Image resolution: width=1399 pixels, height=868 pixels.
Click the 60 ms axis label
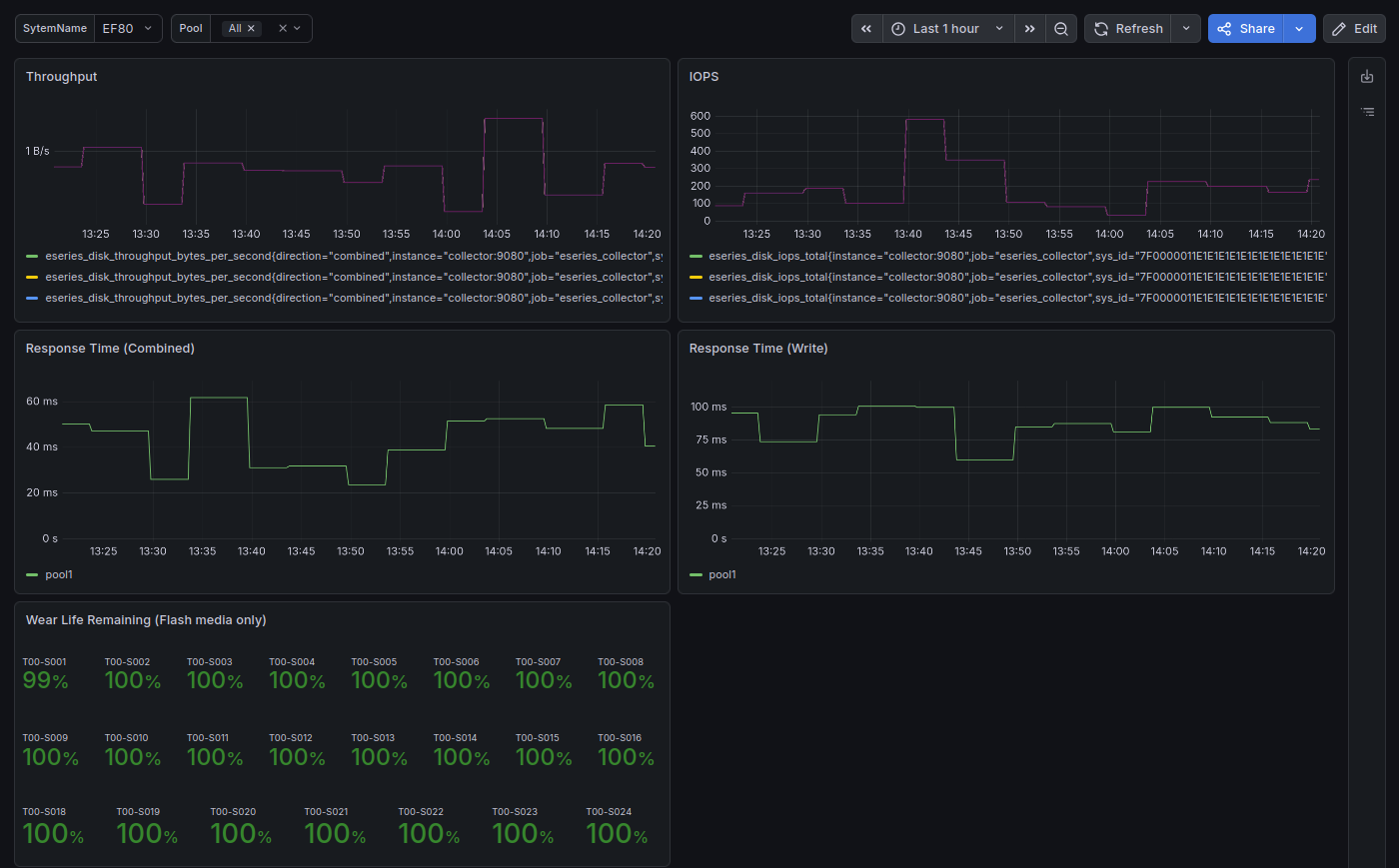42,402
